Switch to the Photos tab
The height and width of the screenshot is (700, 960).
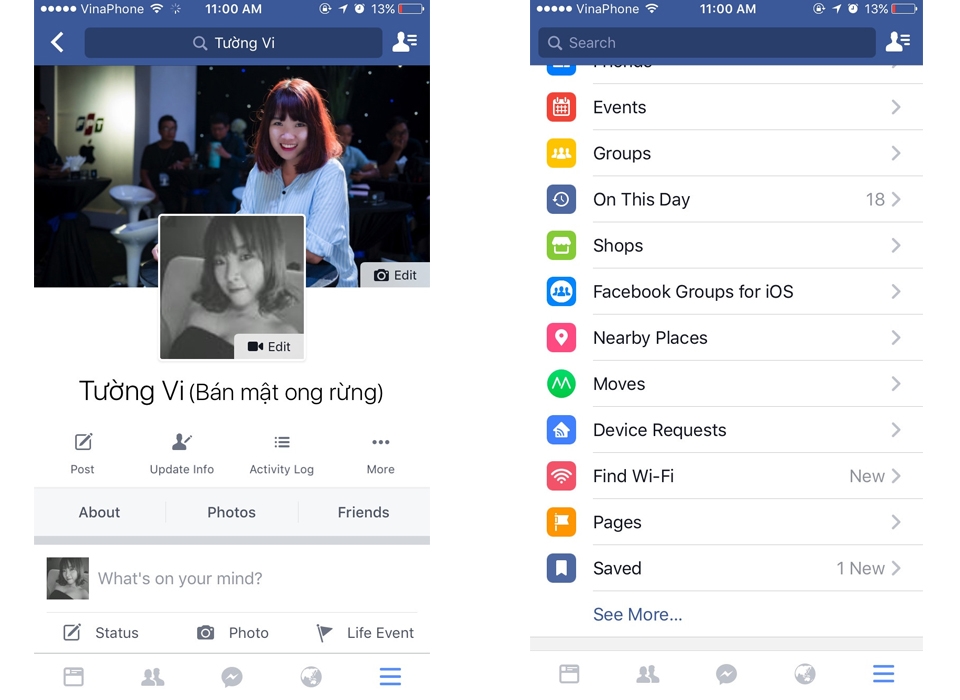coord(231,512)
